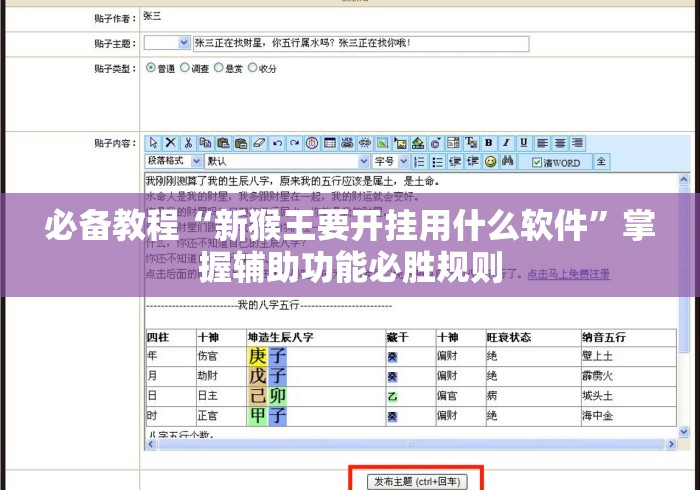Click the green highlighted 卯 character

[x=277, y=396]
